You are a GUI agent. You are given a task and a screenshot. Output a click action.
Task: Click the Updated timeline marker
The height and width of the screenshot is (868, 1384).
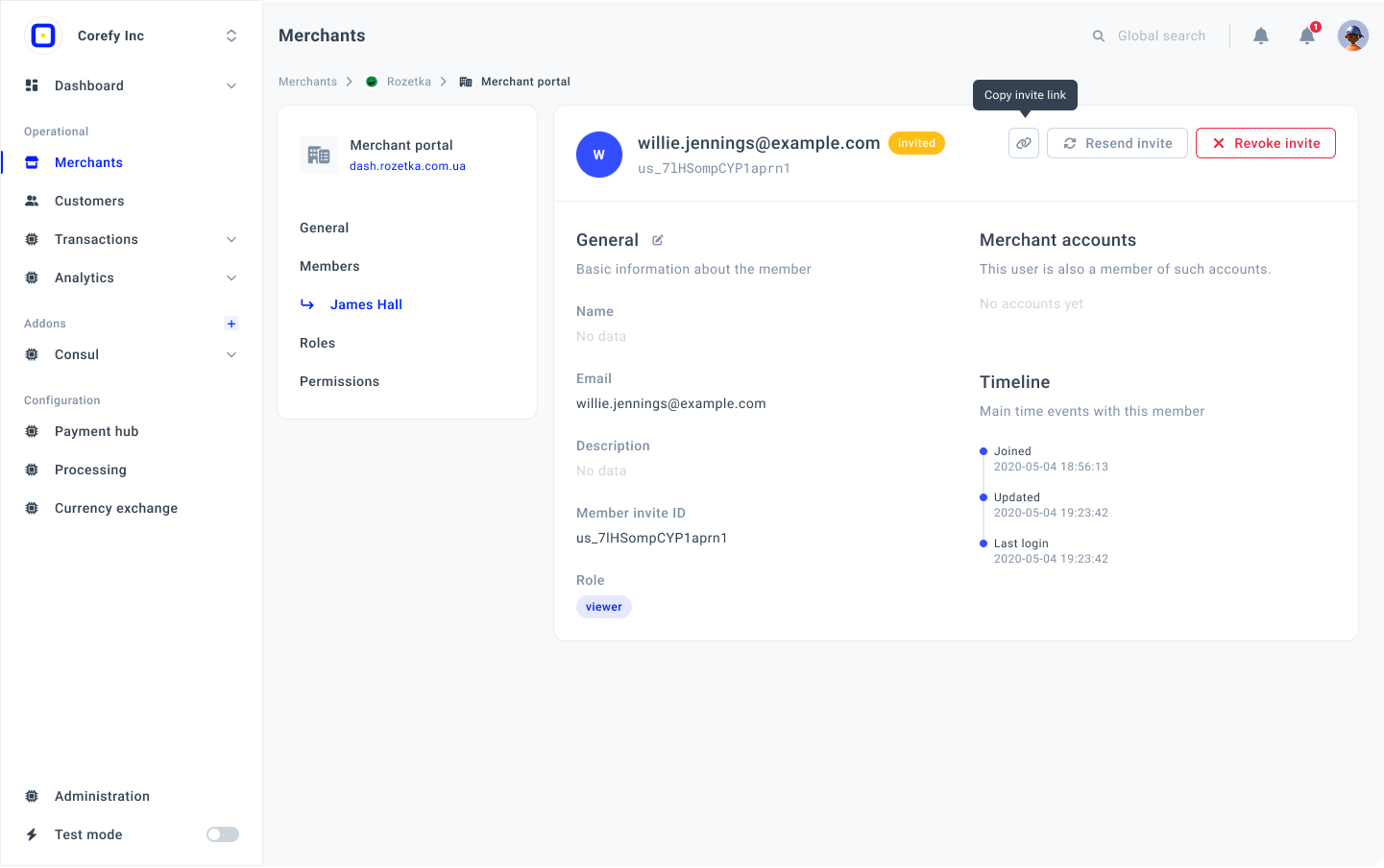click(983, 497)
